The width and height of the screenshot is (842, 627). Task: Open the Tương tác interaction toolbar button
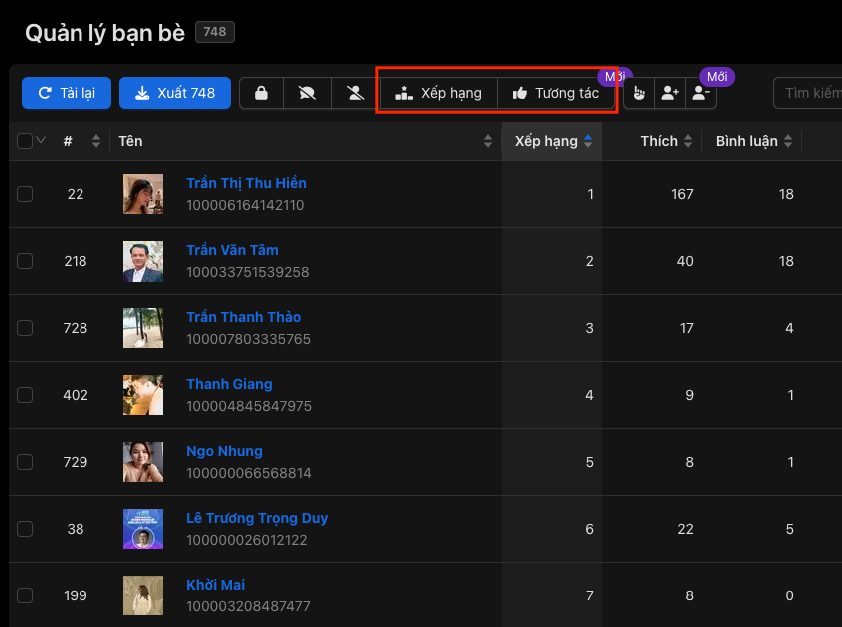point(556,93)
